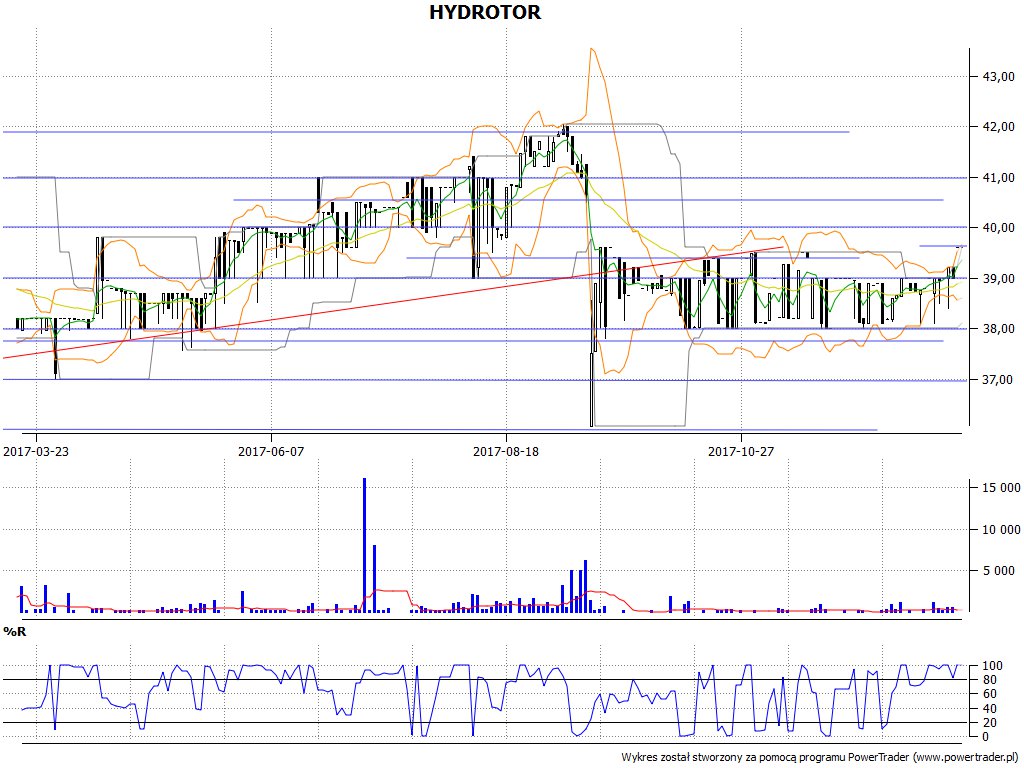Click the 40 level on %R axis
The height and width of the screenshot is (768, 1024).
click(990, 708)
